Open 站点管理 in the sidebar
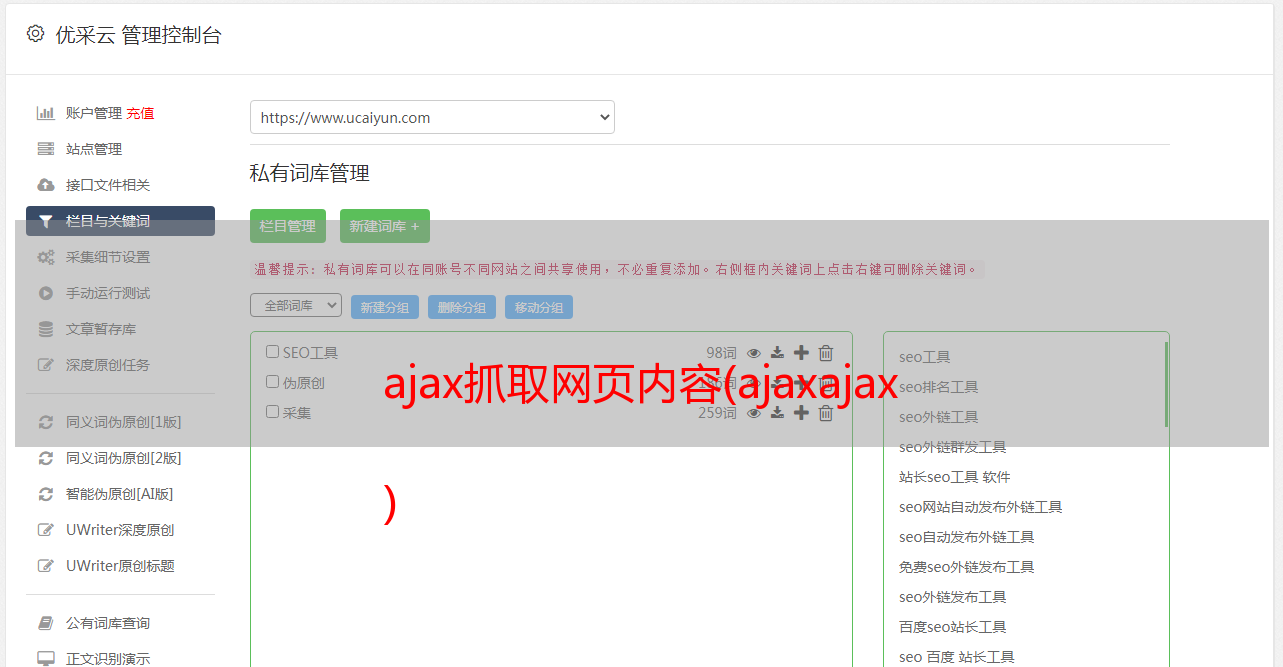The height and width of the screenshot is (667, 1283). tap(93, 149)
